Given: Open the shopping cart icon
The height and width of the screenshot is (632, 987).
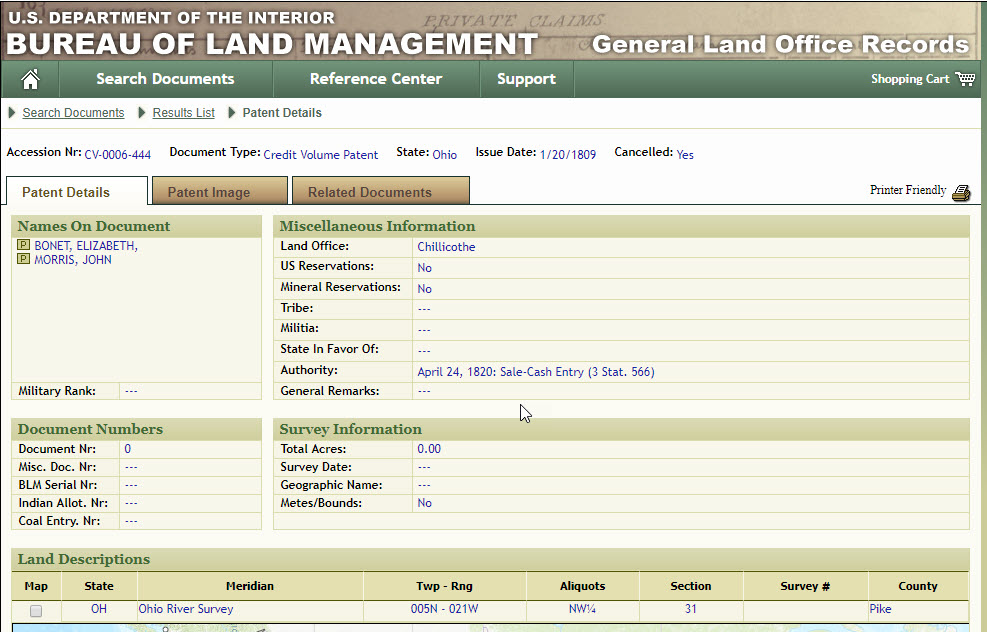Looking at the screenshot, I should point(965,79).
